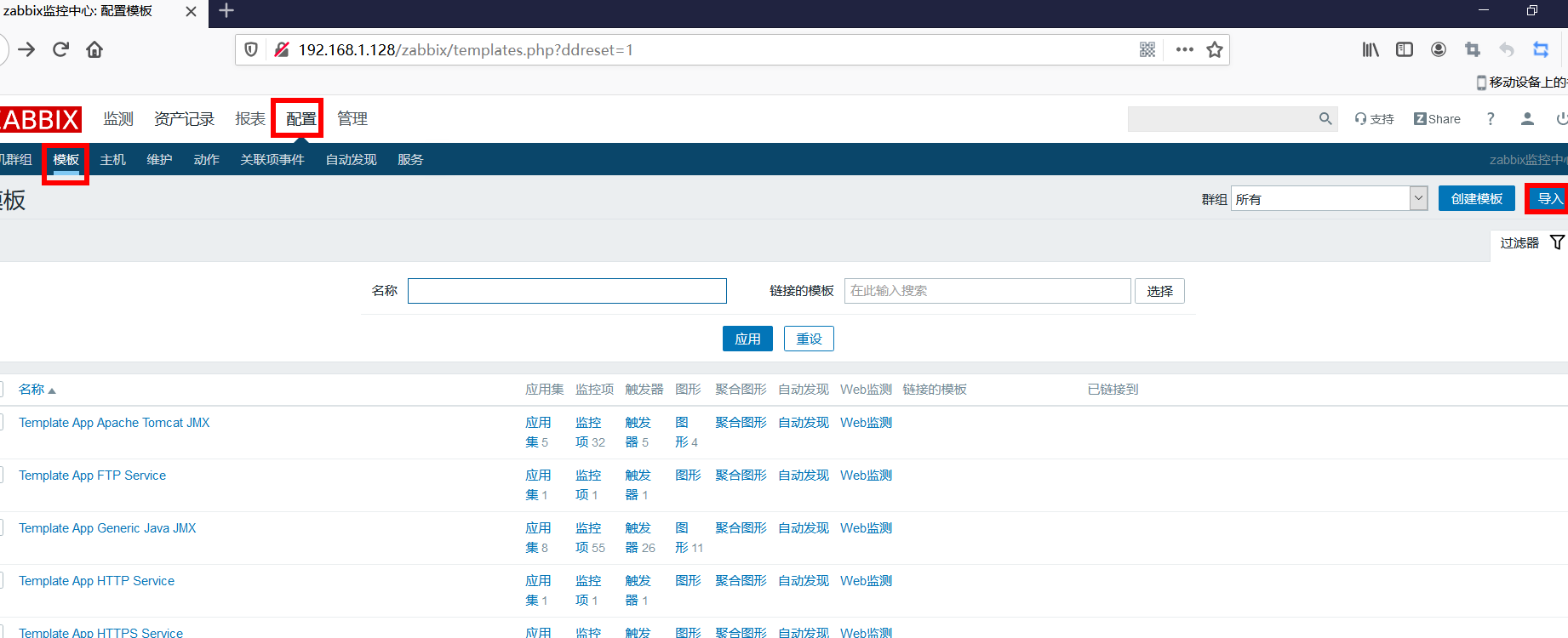Switch to the 动作 submenu tab
The width and height of the screenshot is (1568, 638).
206,160
